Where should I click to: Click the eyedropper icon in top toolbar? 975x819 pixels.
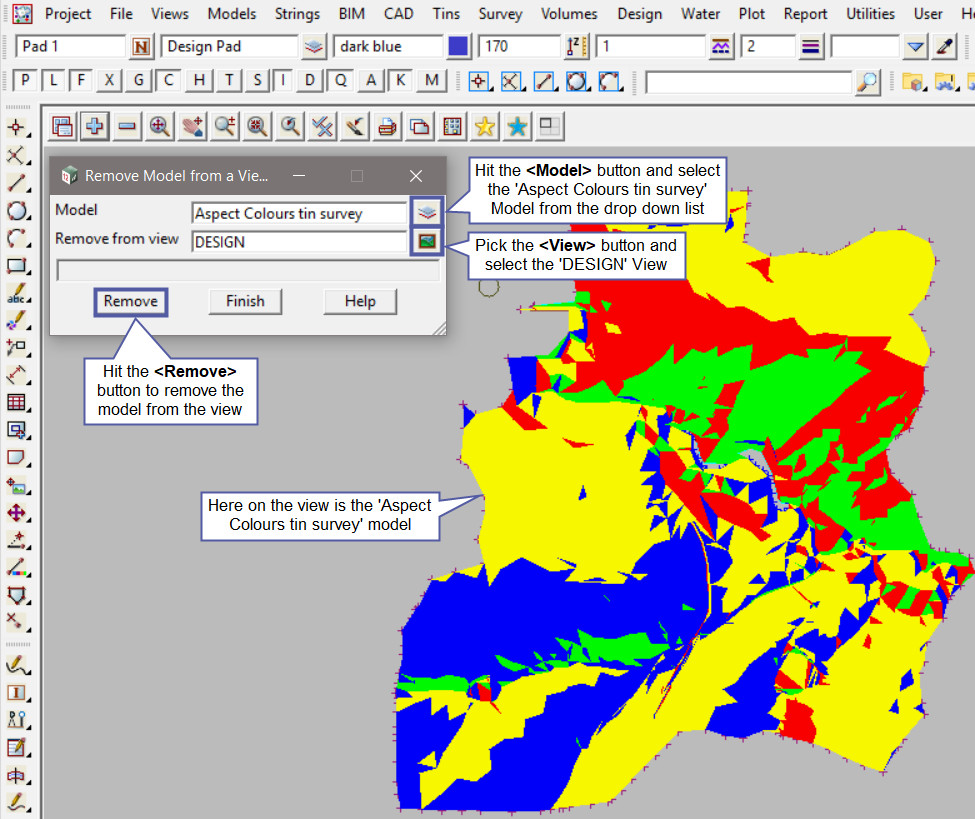pos(944,46)
